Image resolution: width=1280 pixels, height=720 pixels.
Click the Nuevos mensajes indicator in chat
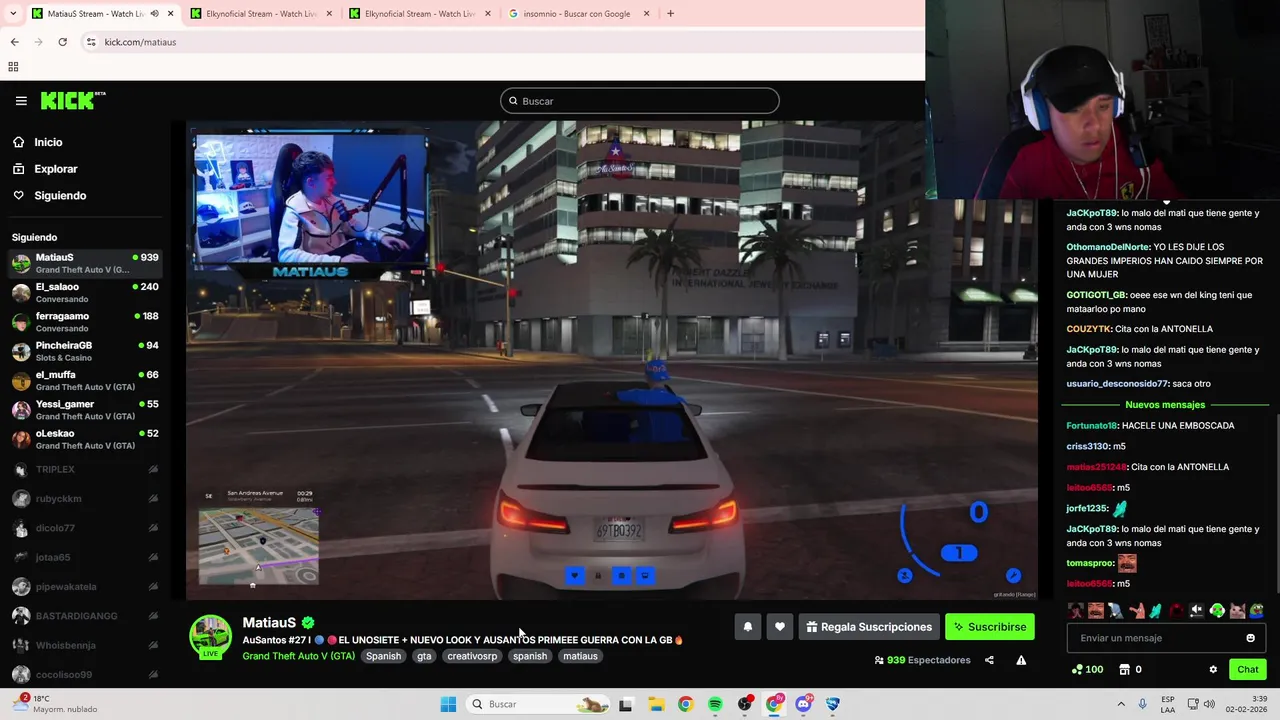[x=1165, y=405]
